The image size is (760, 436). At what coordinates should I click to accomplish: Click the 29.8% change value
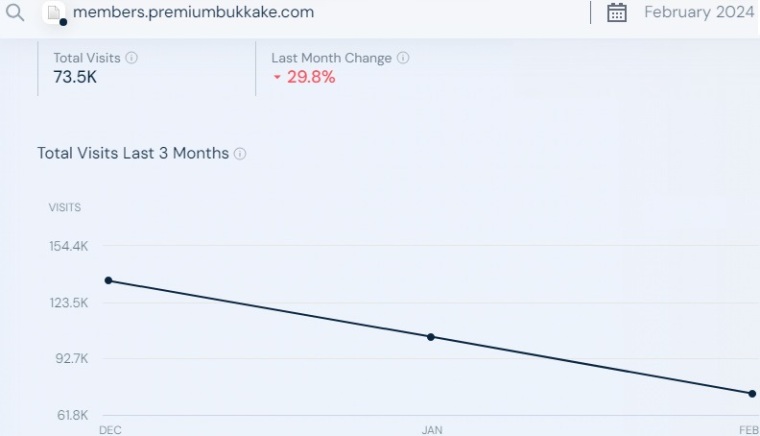pyautogui.click(x=311, y=77)
